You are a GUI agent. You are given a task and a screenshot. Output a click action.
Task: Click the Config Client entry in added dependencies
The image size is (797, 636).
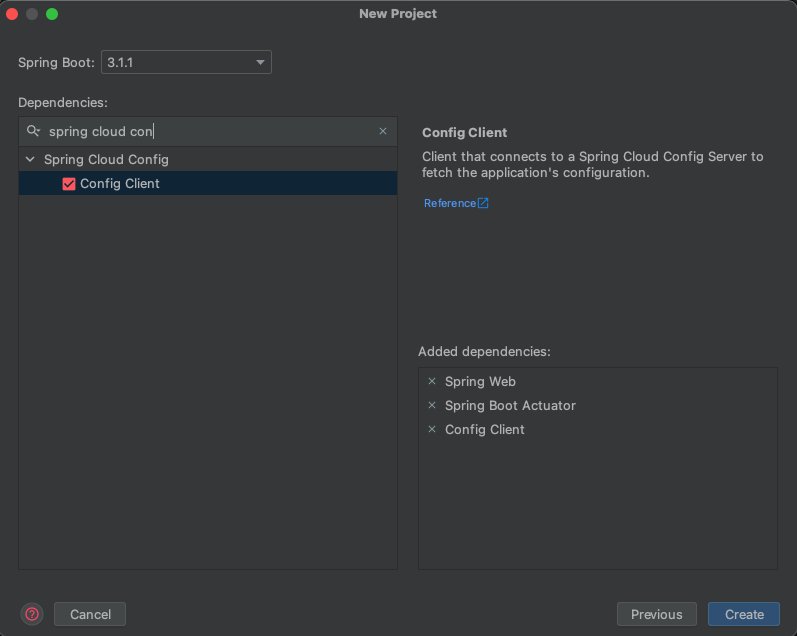pos(484,429)
